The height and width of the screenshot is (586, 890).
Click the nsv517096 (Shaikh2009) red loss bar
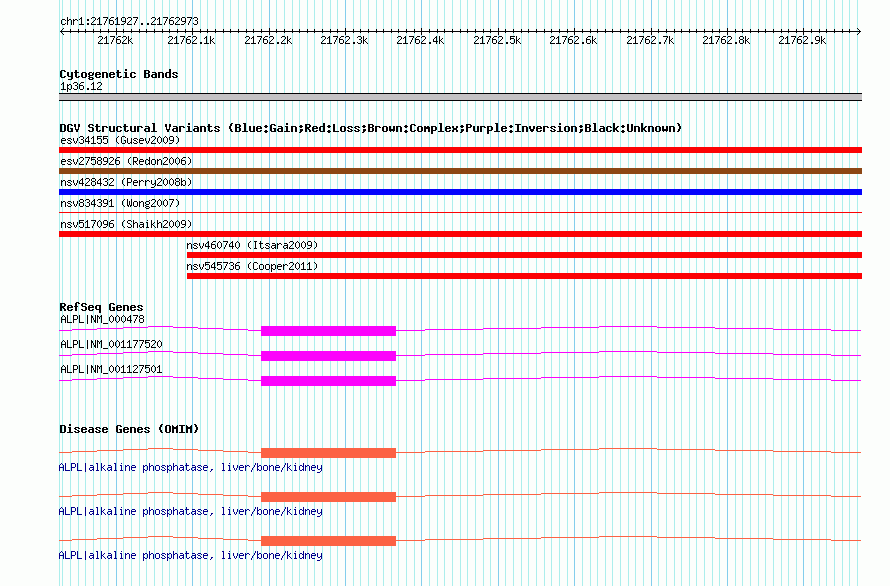(460, 234)
